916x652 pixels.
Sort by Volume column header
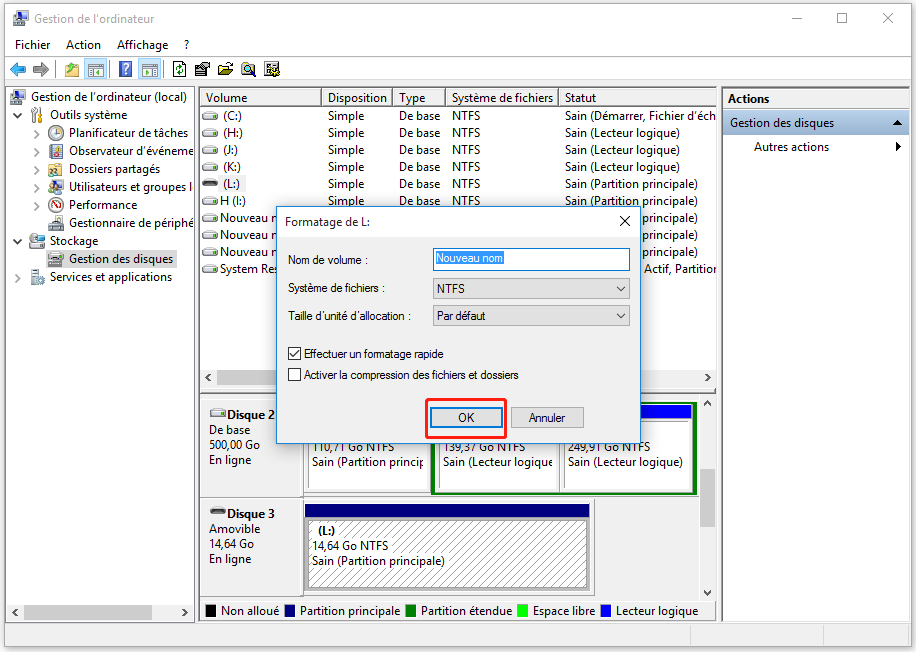pos(261,98)
